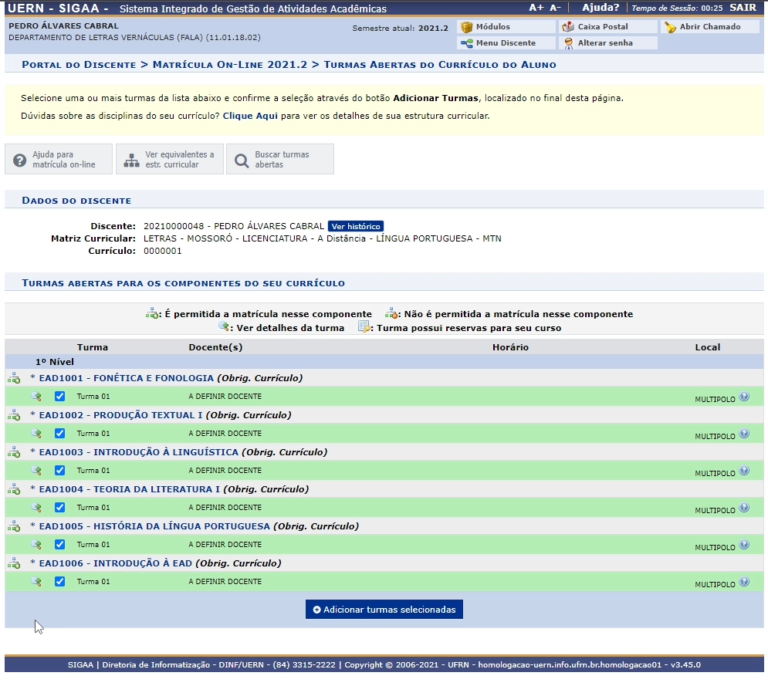The image size is (768, 686).
Task: Click the Horário column header
Action: pyautogui.click(x=510, y=347)
